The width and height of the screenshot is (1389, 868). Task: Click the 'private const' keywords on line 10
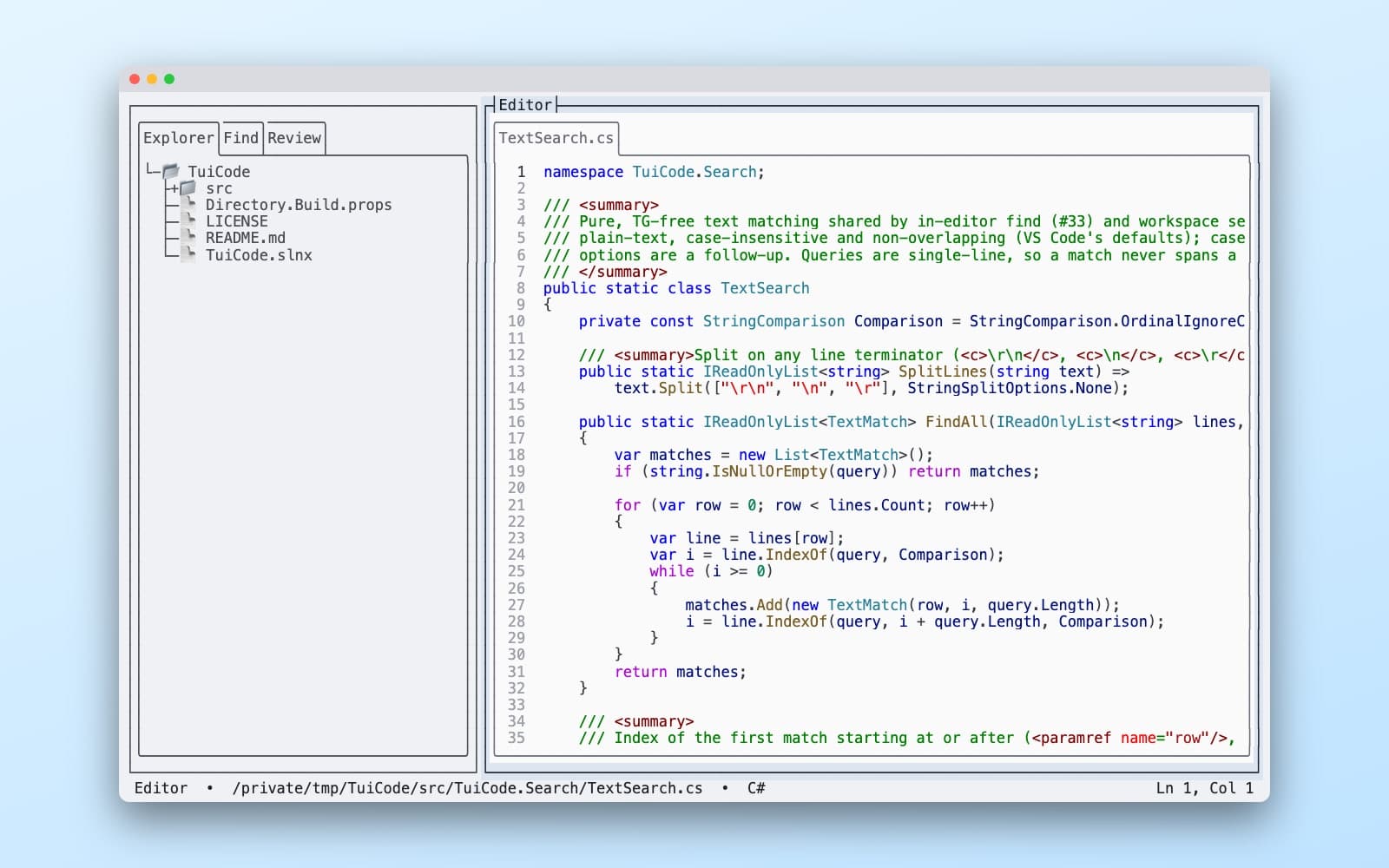(x=636, y=321)
